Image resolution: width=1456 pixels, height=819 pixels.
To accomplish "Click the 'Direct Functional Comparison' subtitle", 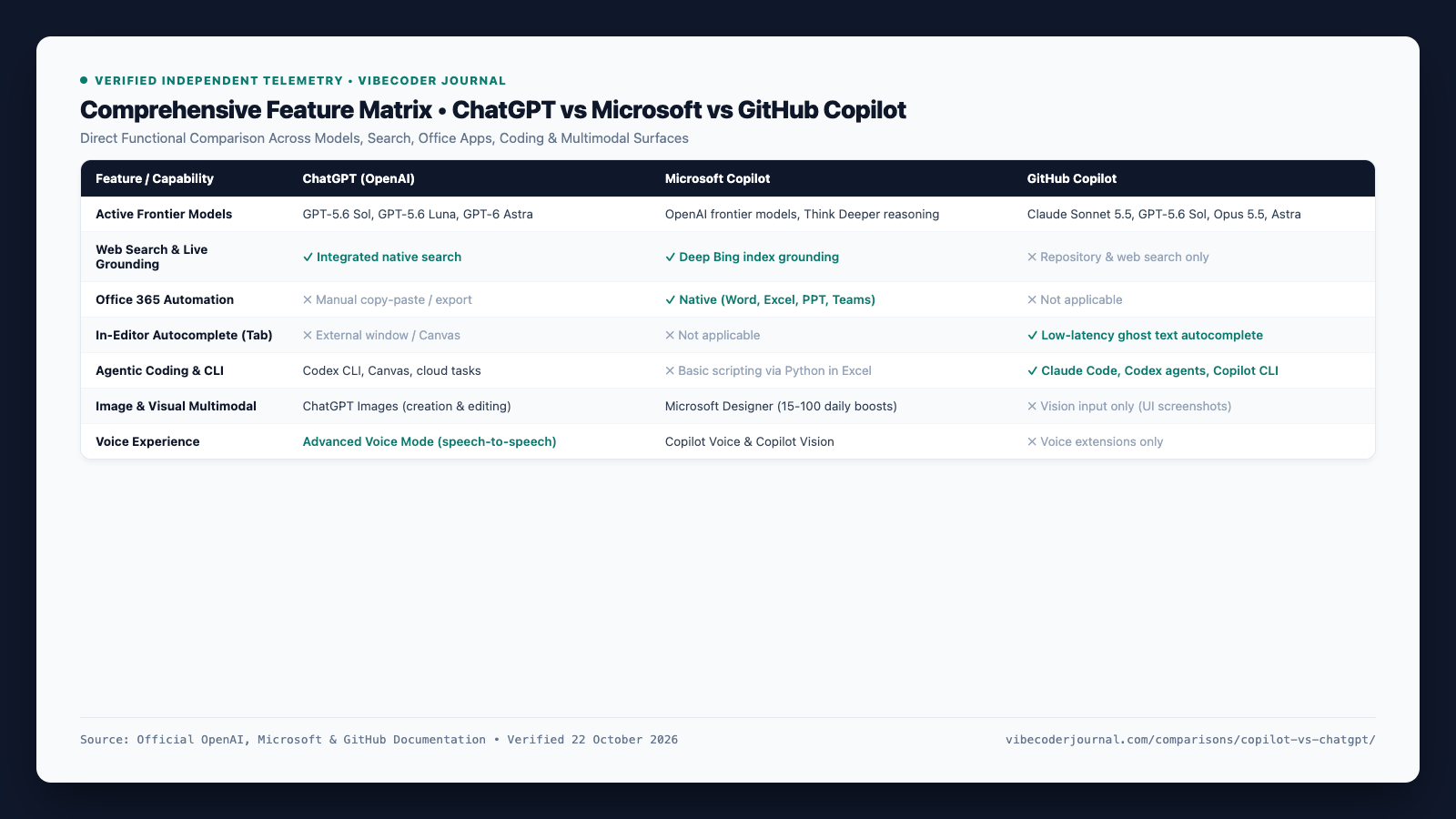I will pyautogui.click(x=384, y=138).
